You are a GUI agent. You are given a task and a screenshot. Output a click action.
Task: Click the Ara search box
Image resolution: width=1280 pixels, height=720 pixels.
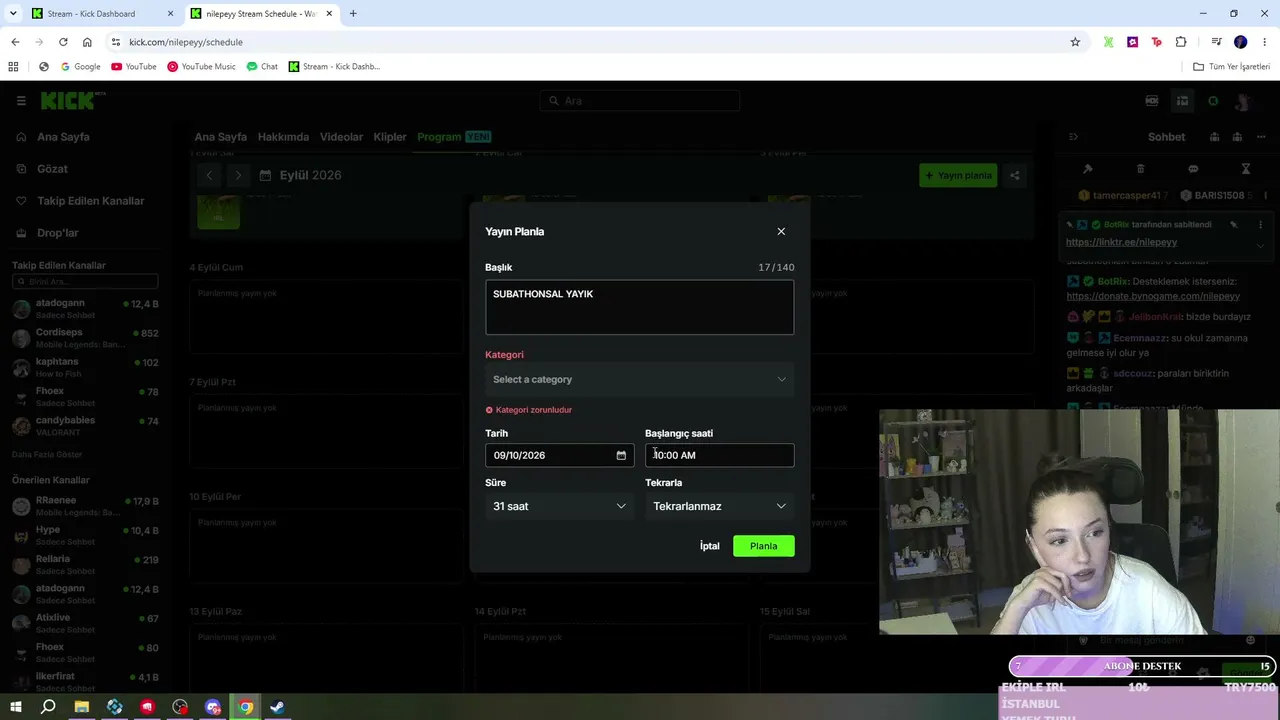[640, 101]
